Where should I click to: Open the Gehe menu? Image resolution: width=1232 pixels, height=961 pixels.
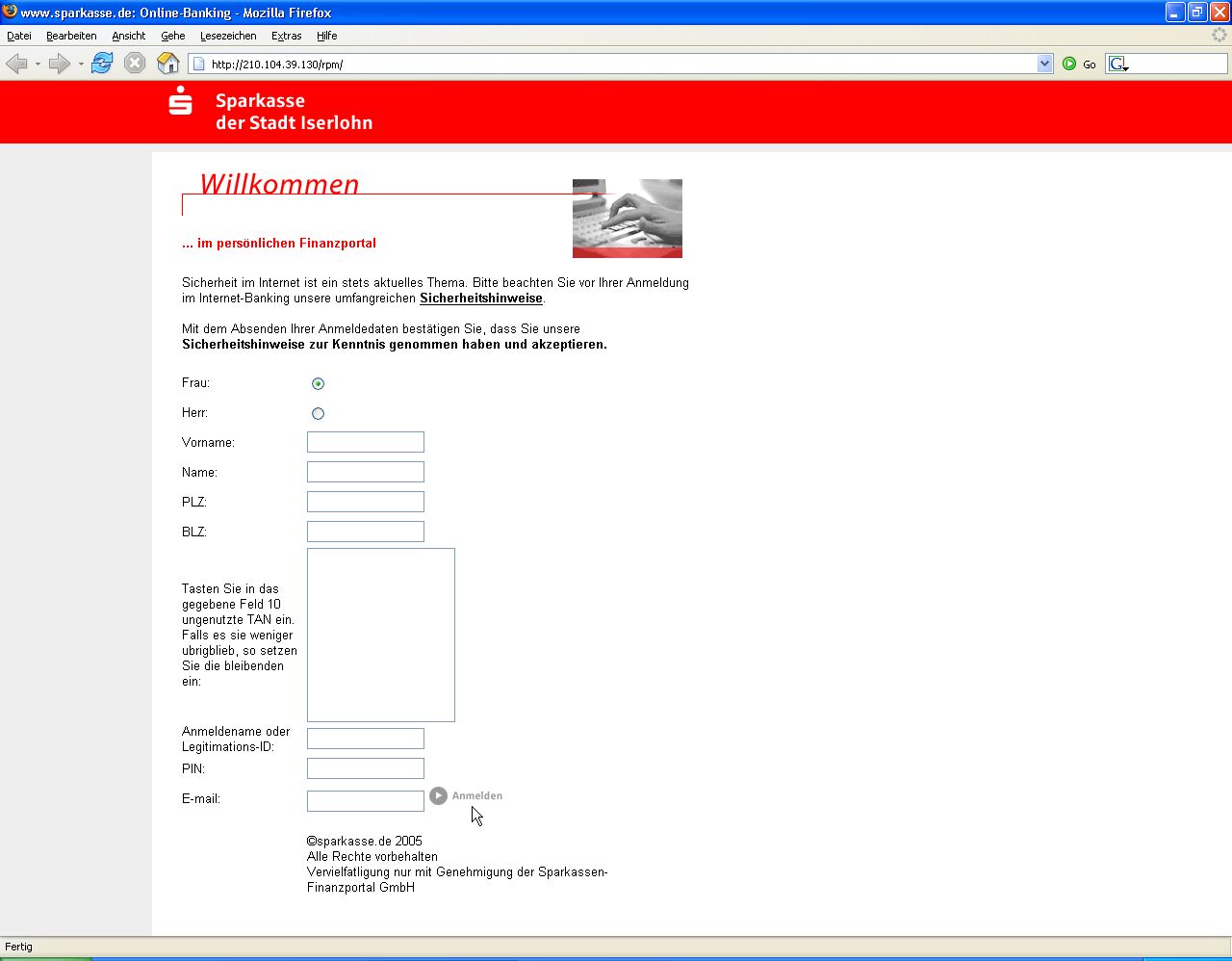[173, 36]
